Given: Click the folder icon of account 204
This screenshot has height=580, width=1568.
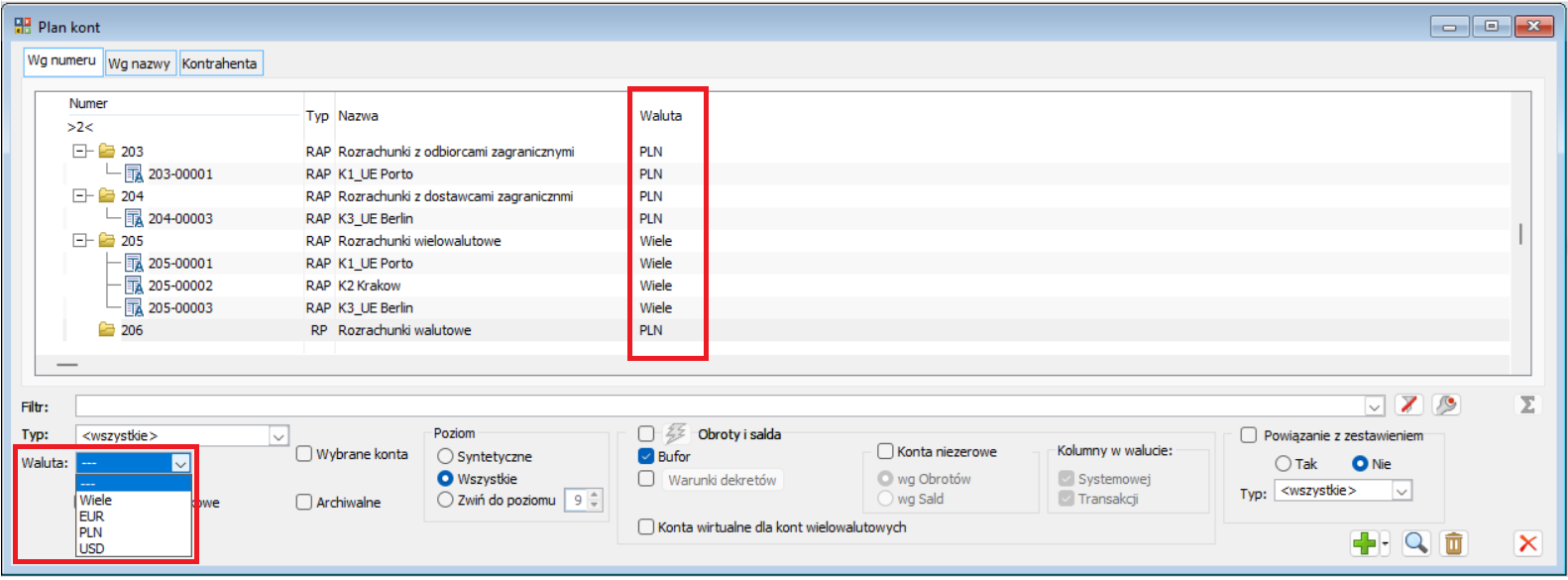Looking at the screenshot, I should point(107,195).
